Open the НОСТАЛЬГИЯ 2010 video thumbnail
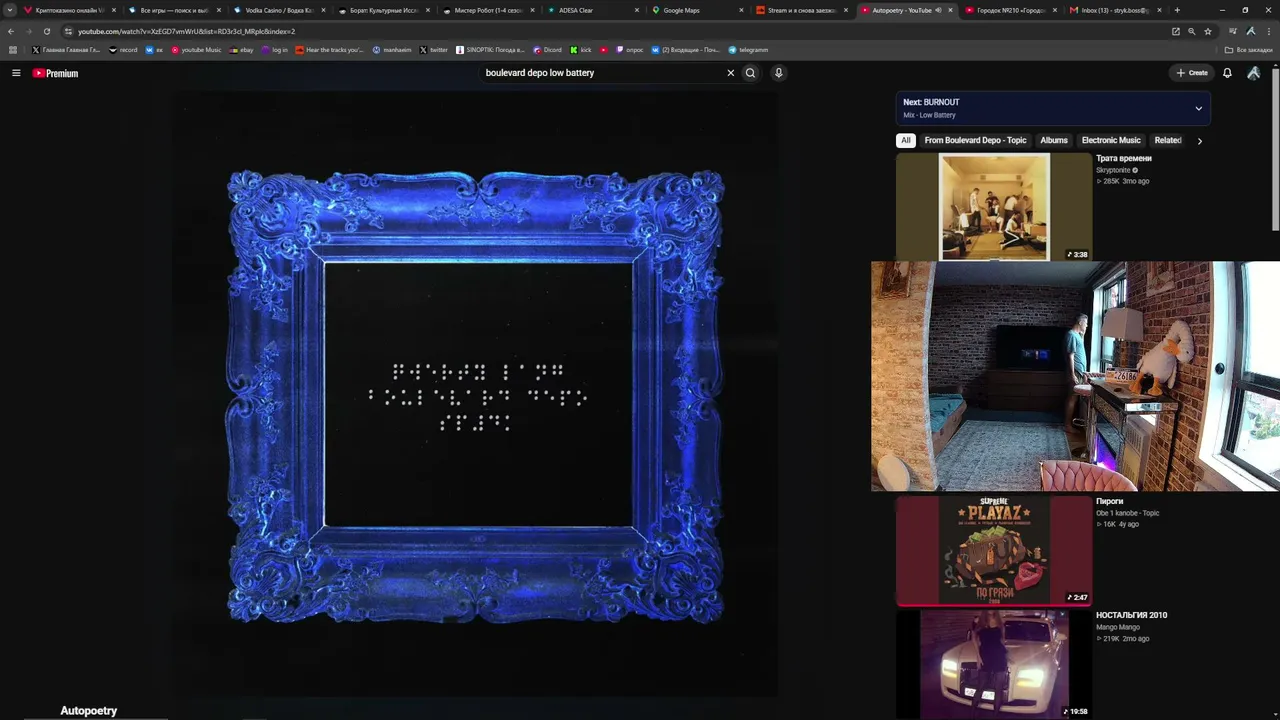This screenshot has width=1280, height=720. pyautogui.click(x=994, y=665)
